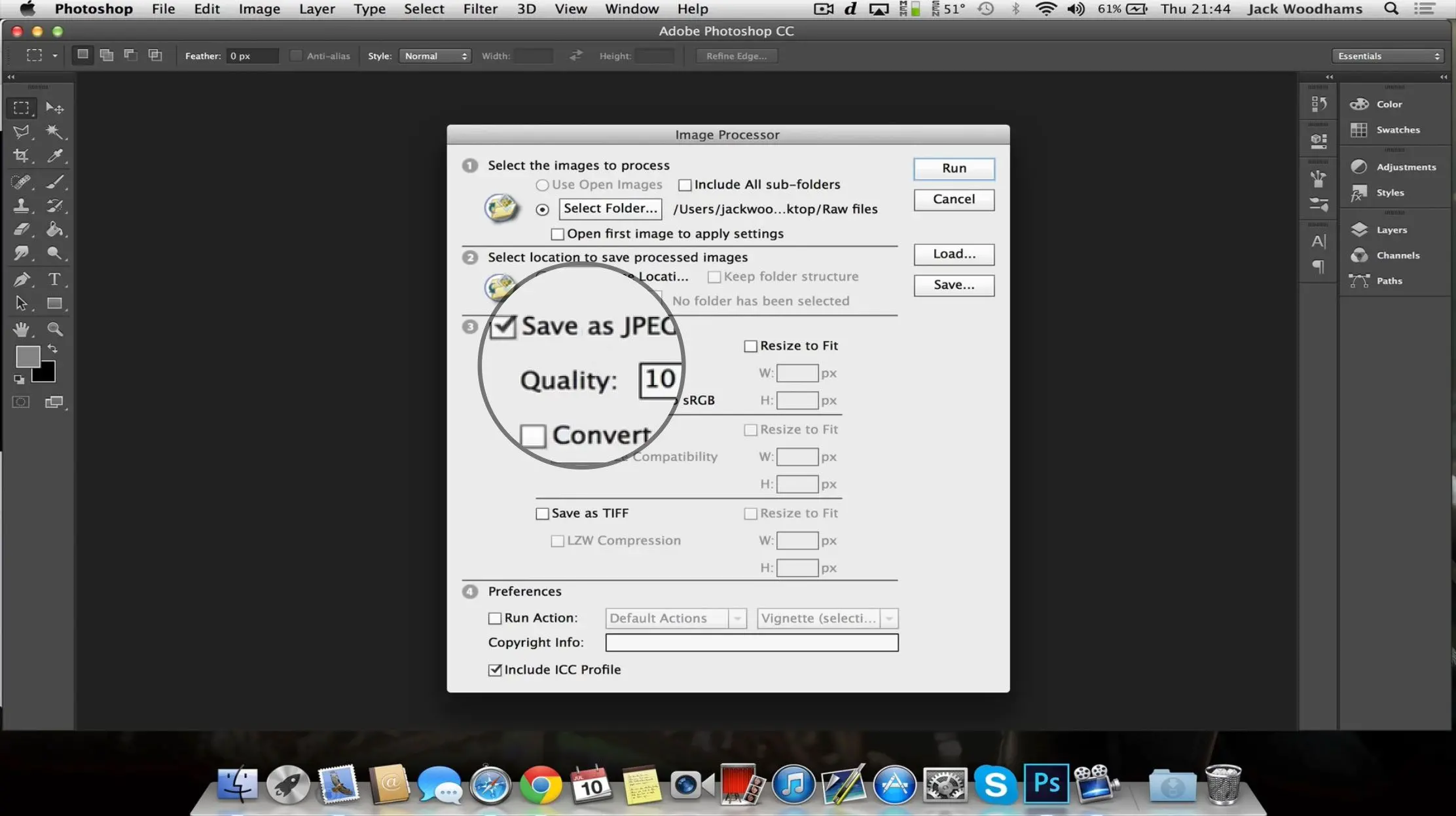Toggle Include All Sub-folders checkbox
Viewport: 1456px width, 816px height.
click(684, 184)
